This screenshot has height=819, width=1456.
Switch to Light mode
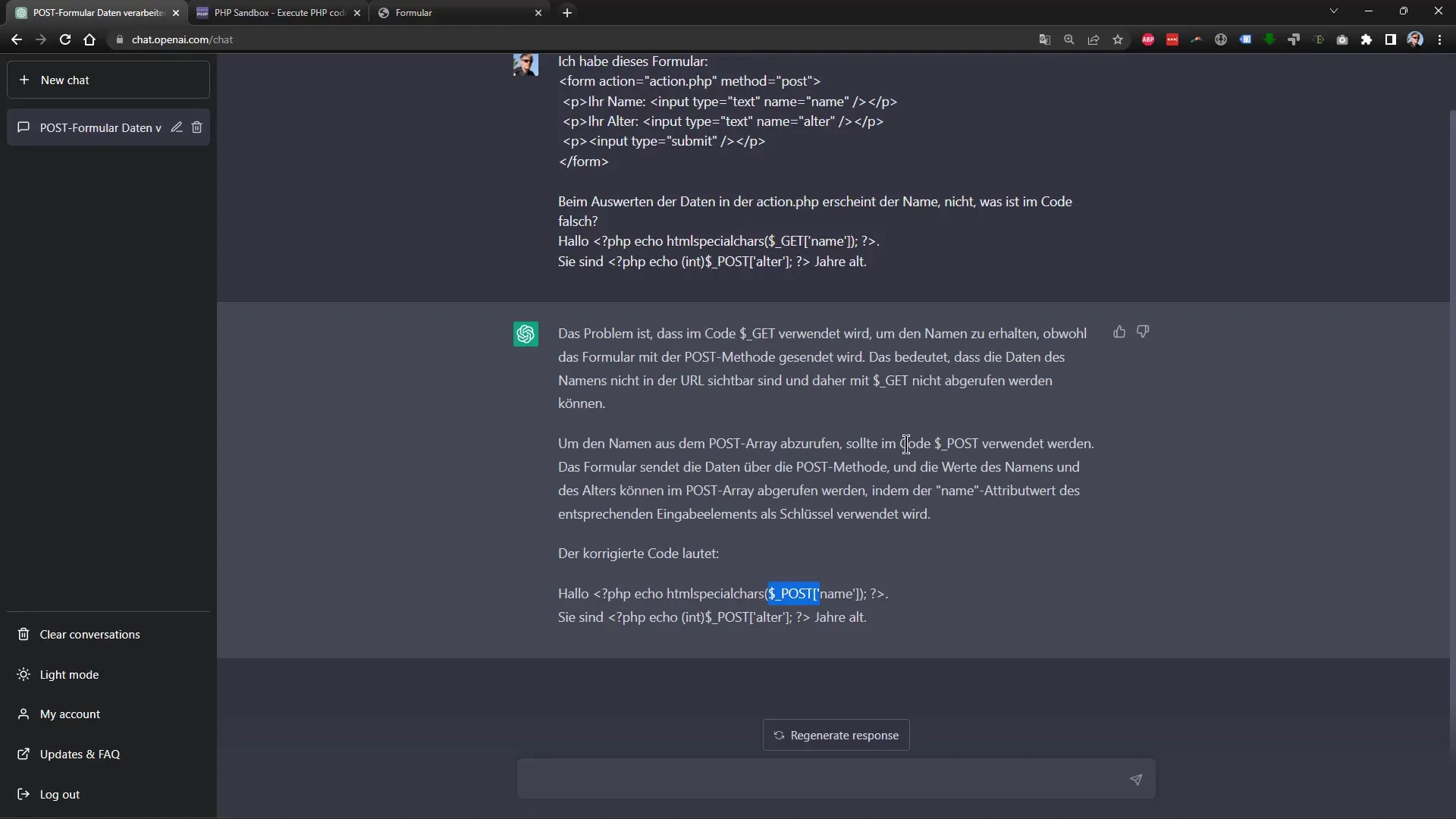(x=108, y=675)
